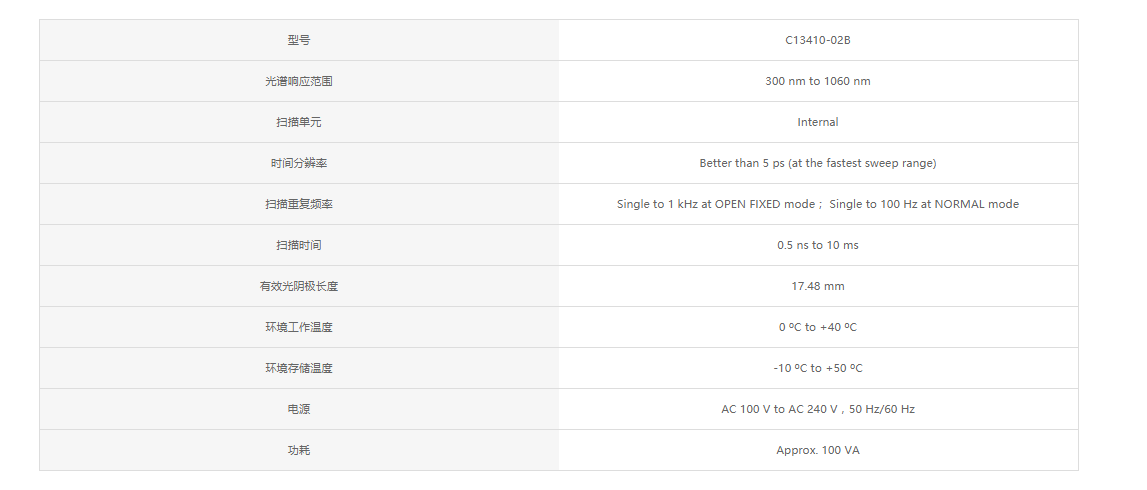1147x490 pixels.
Task: Select the 光谱响应范围 label cell
Action: pyautogui.click(x=298, y=81)
